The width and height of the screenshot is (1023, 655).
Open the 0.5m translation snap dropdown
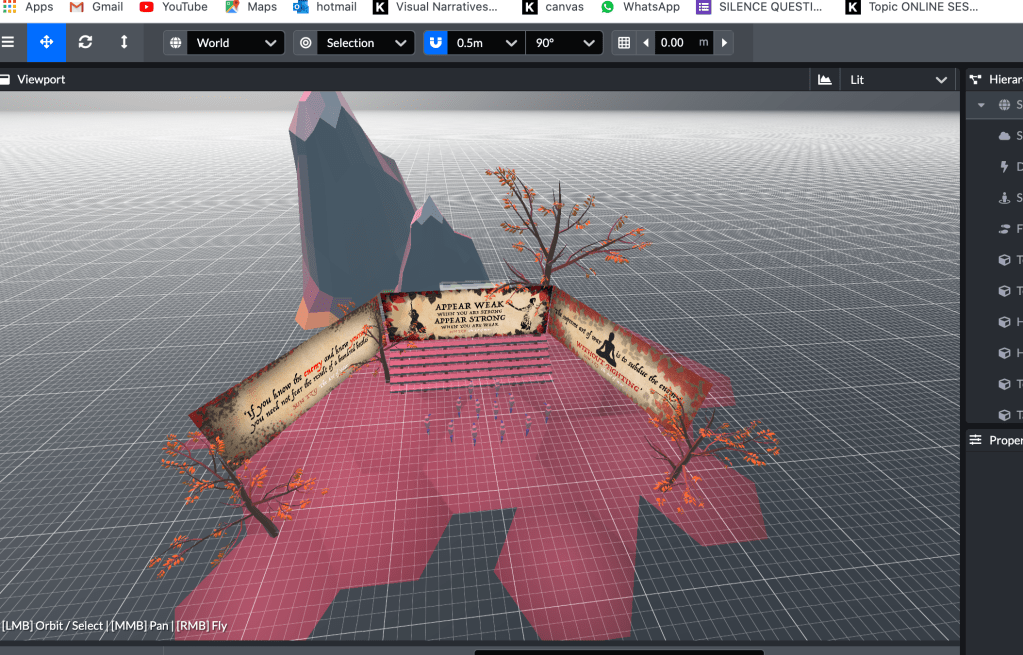click(x=487, y=43)
